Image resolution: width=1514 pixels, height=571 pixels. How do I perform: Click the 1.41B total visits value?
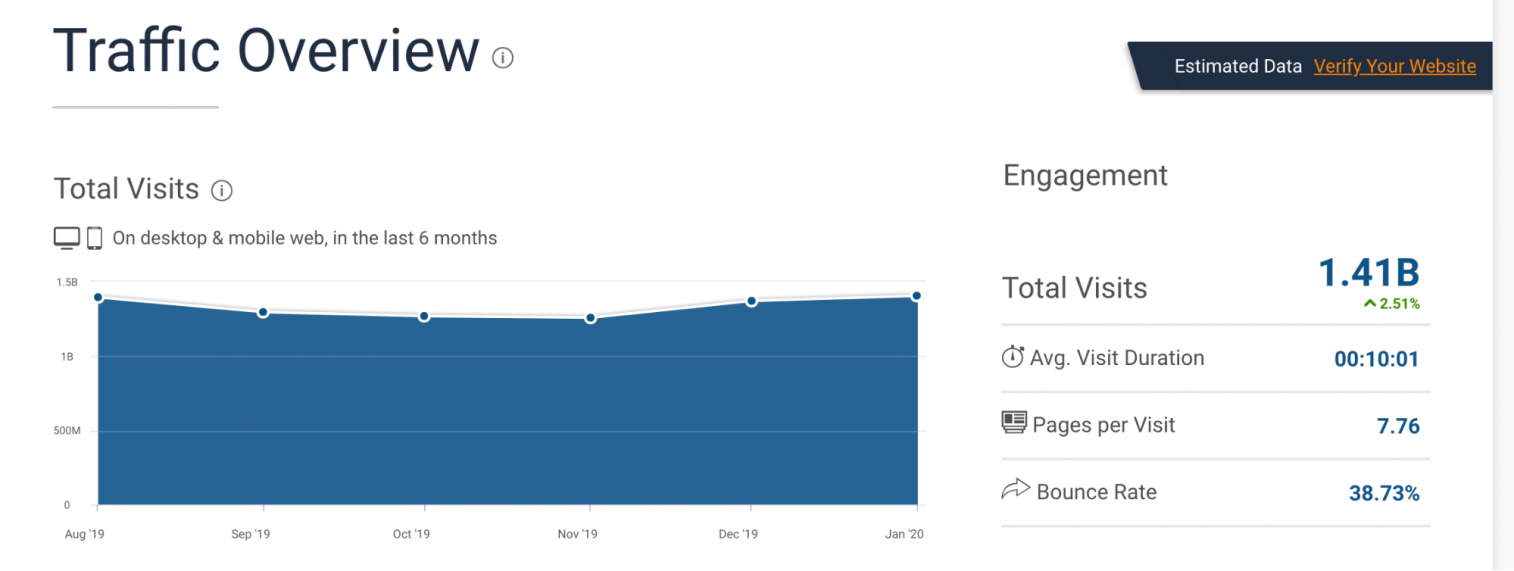[x=1369, y=273]
